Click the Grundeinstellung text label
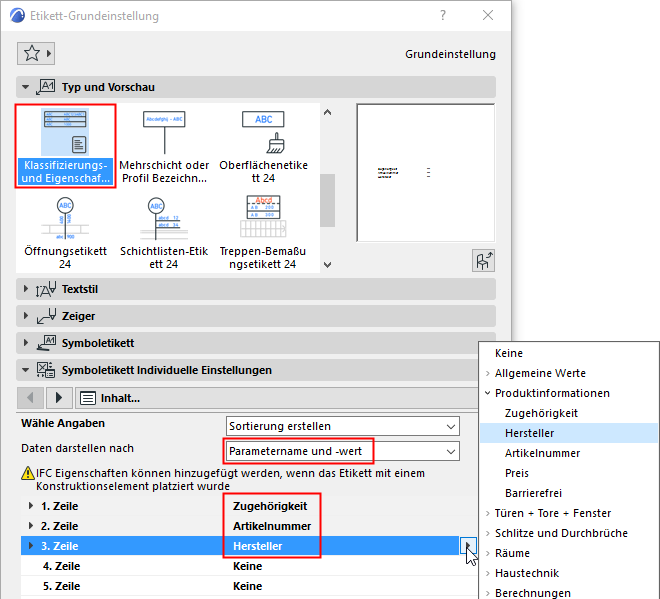The height and width of the screenshot is (599, 660). [x=450, y=54]
